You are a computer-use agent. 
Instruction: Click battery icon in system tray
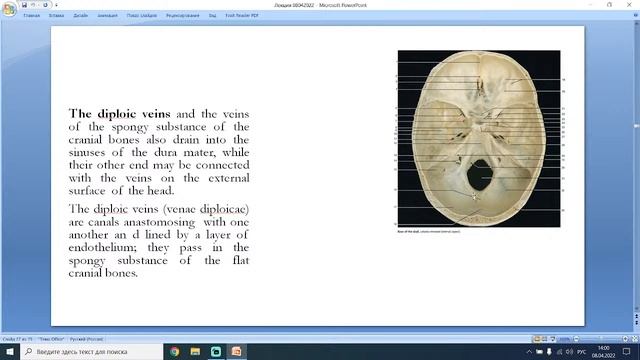point(539,351)
